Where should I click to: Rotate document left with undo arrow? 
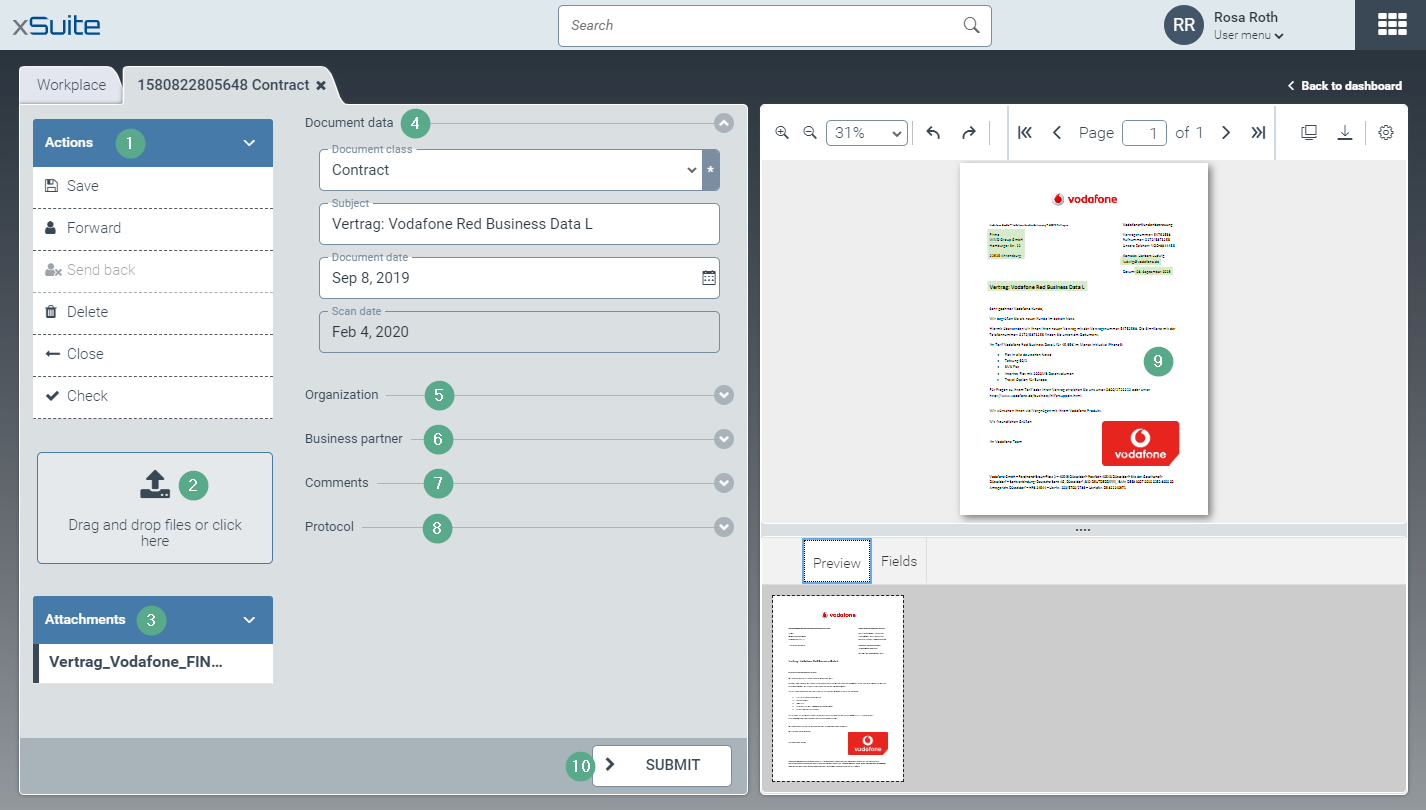[933, 133]
